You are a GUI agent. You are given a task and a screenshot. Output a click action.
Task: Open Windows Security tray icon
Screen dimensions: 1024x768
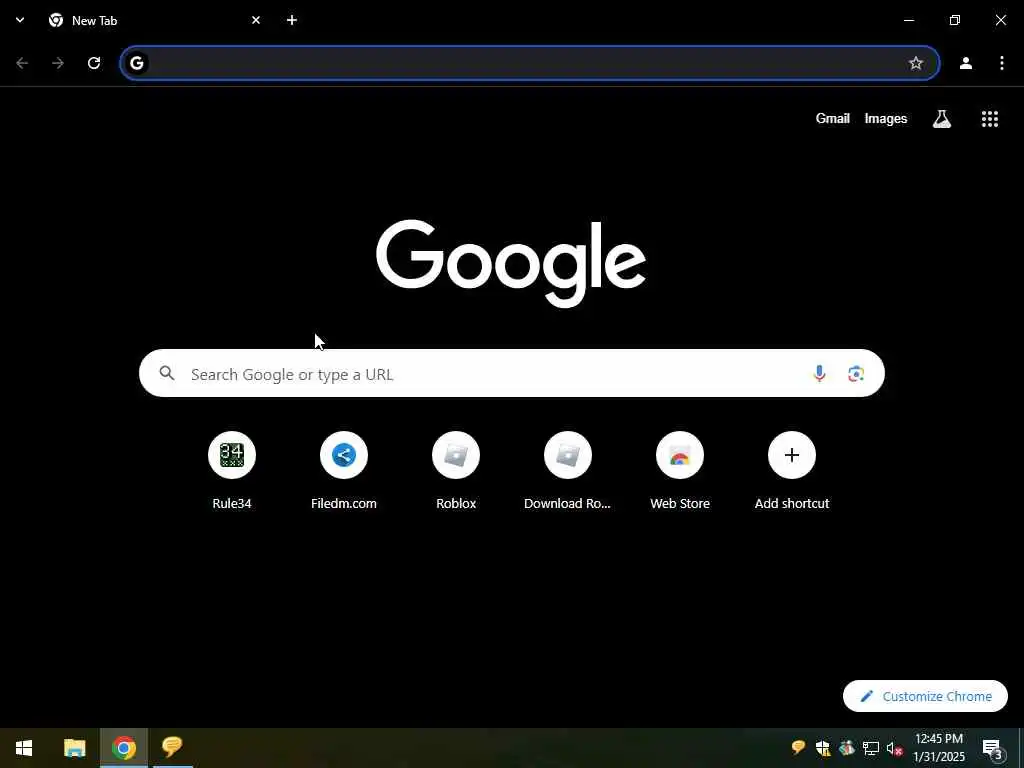(x=823, y=748)
